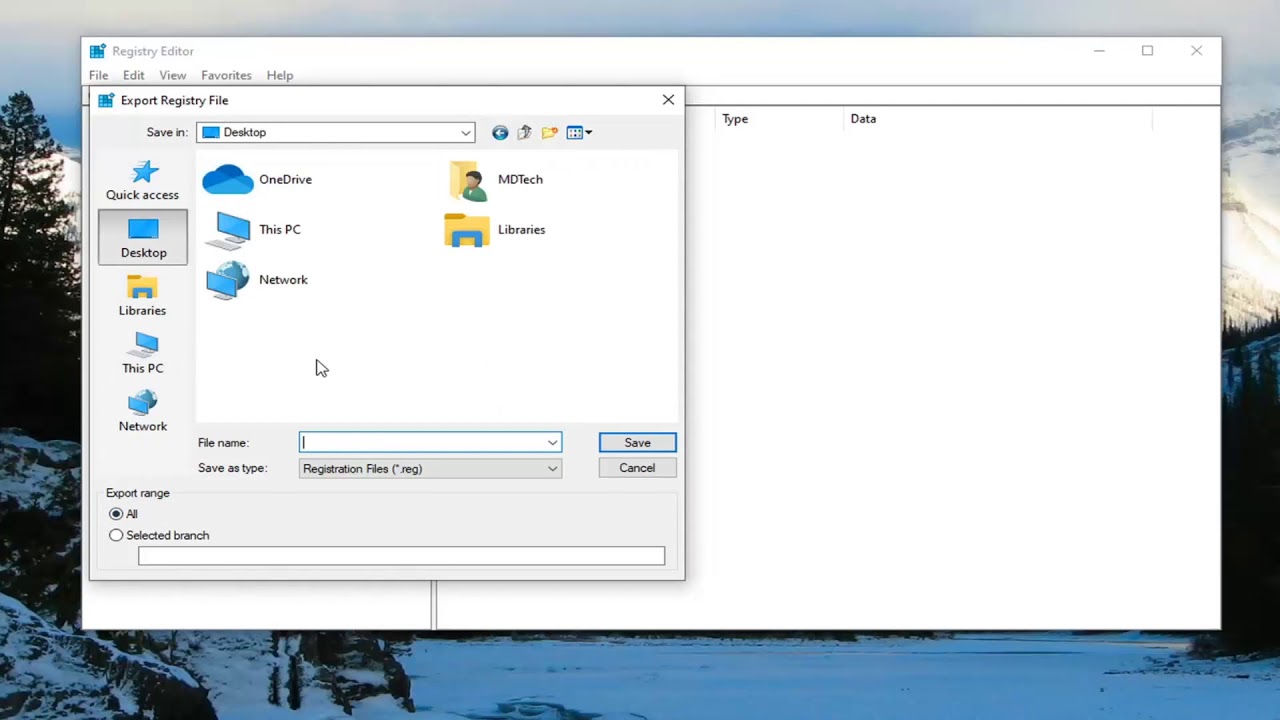Click the Data column header

tap(997, 119)
